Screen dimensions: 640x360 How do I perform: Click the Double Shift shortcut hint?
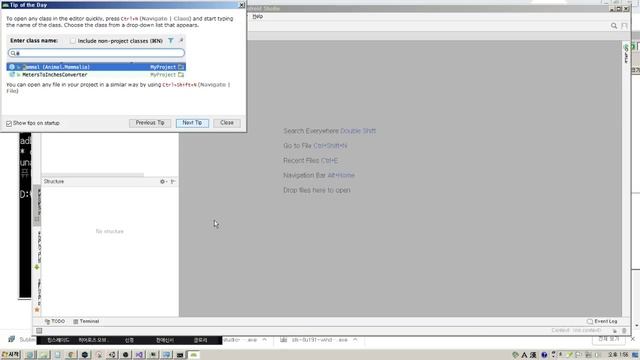[358, 131]
